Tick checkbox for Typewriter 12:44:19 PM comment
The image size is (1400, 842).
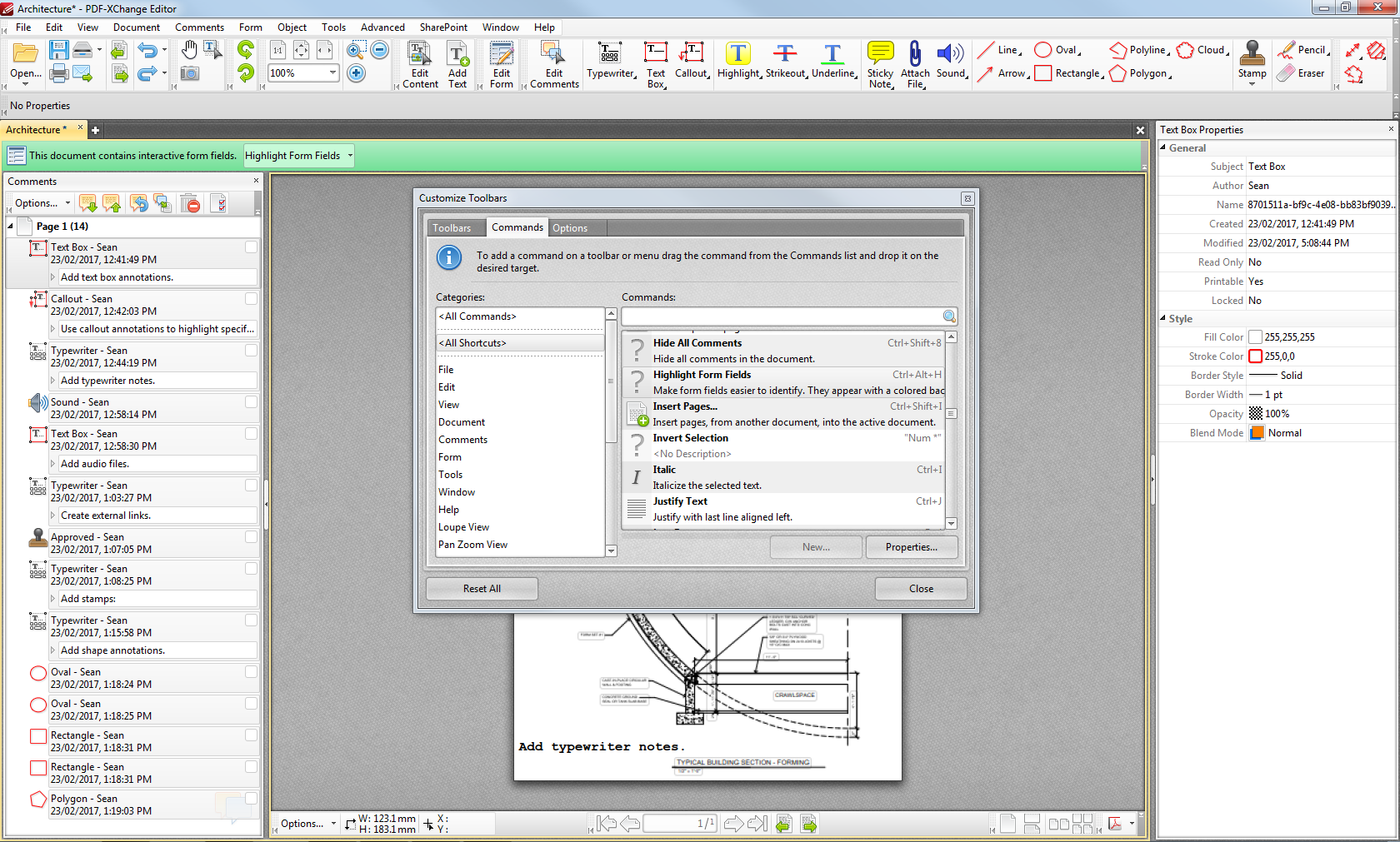(251, 351)
